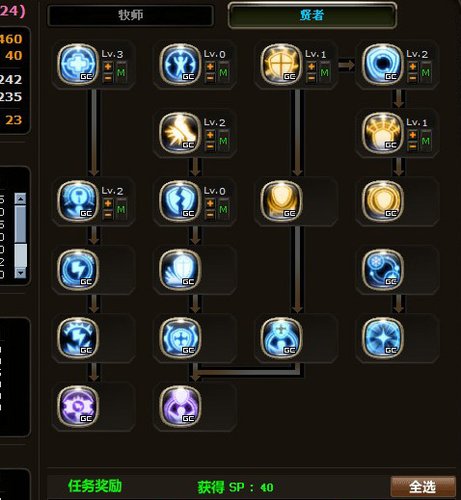Viewport: 461px width, 500px height.
Task: Click the golden cross shield skill icon
Action: coord(281,64)
